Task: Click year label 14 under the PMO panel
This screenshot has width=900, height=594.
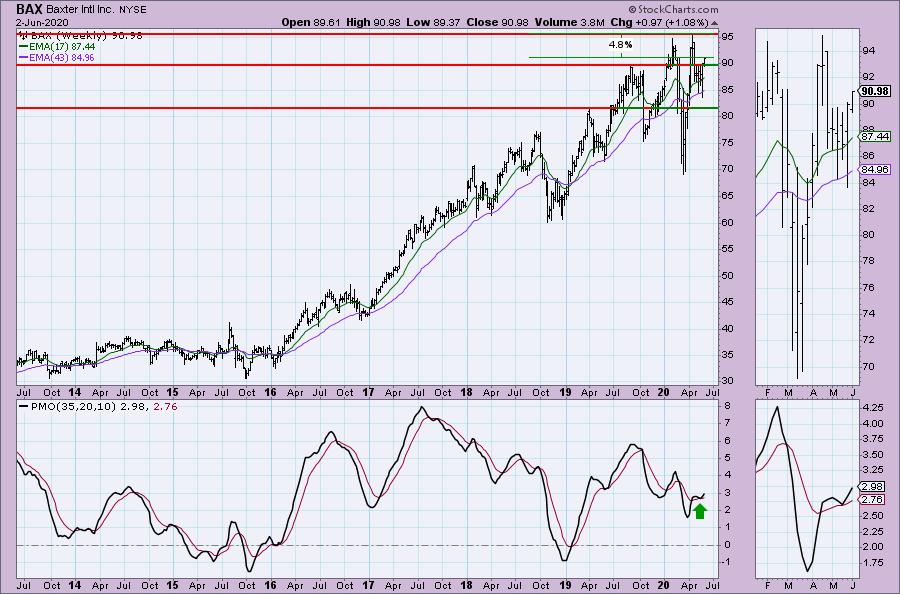Action: point(75,585)
